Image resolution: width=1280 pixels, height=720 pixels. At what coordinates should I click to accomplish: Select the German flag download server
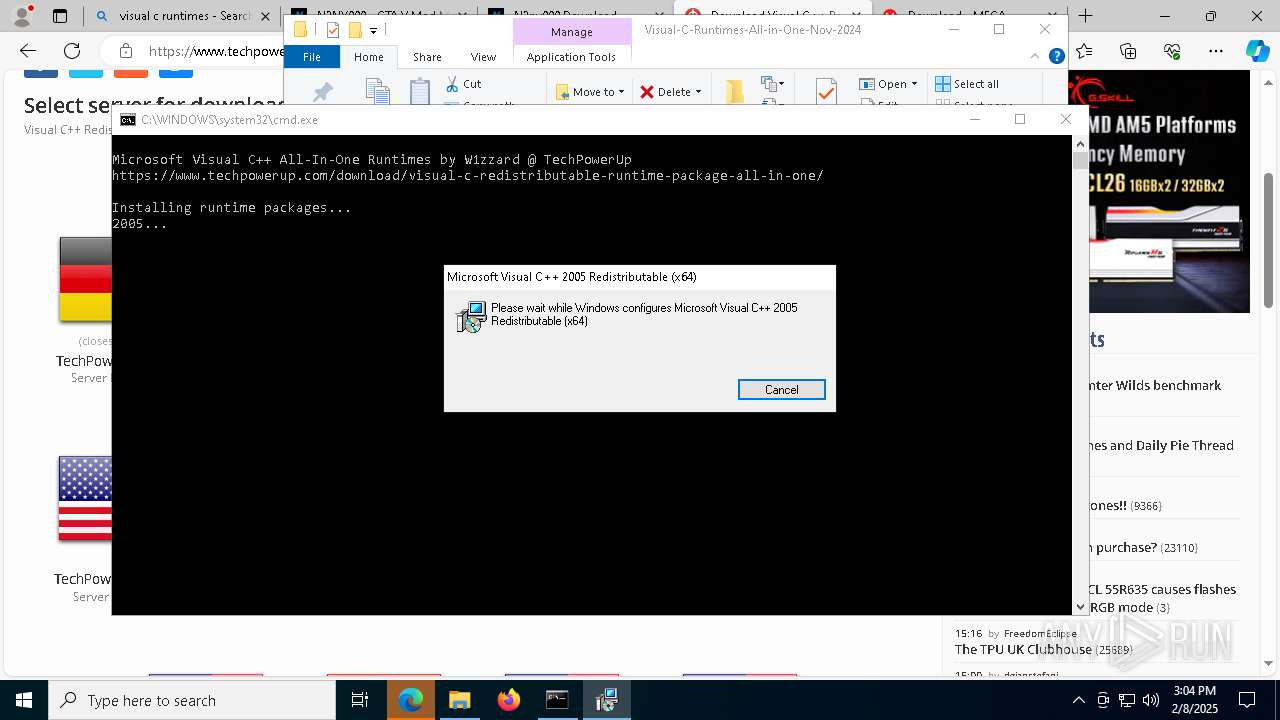[85, 279]
